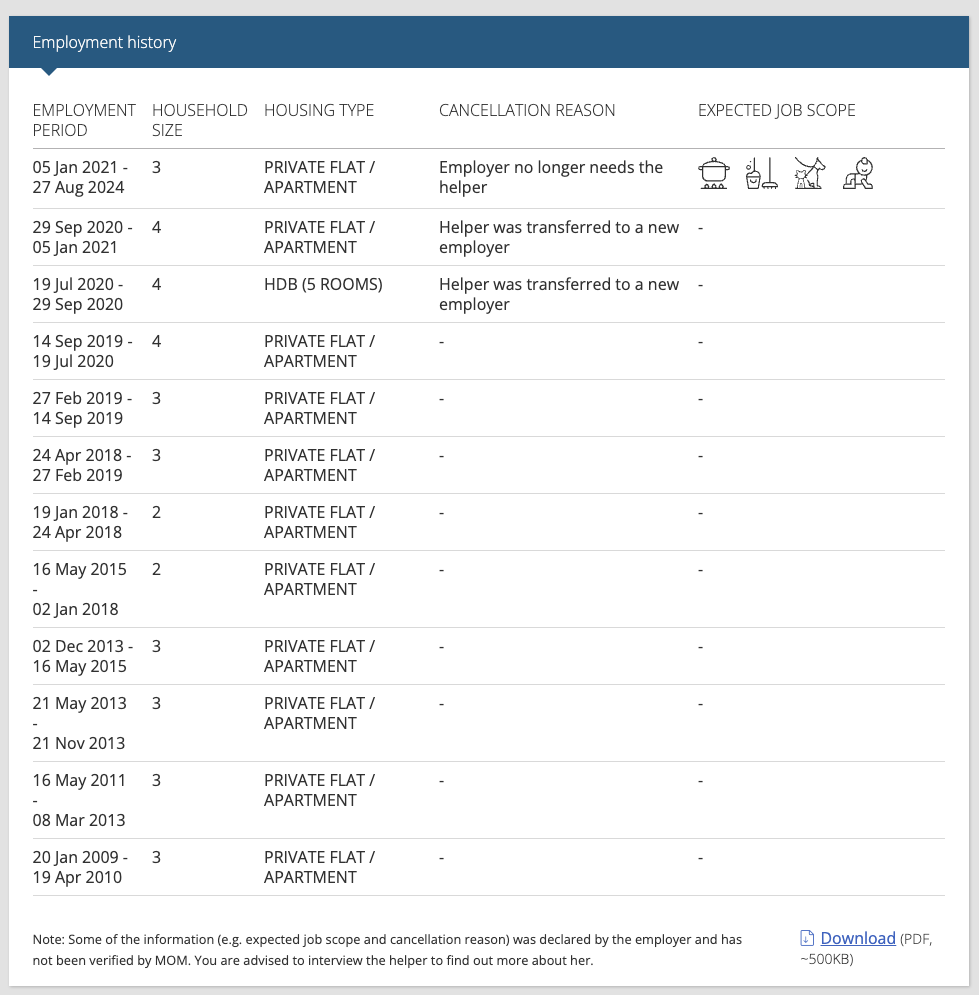Click 'Employer no longer needs the helper' text
The width and height of the screenshot is (979, 995).
tap(551, 177)
